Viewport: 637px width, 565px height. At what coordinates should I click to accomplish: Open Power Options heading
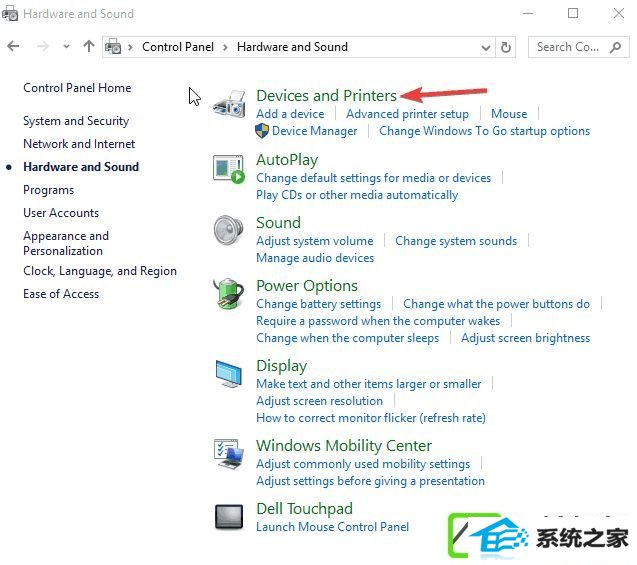pos(307,286)
